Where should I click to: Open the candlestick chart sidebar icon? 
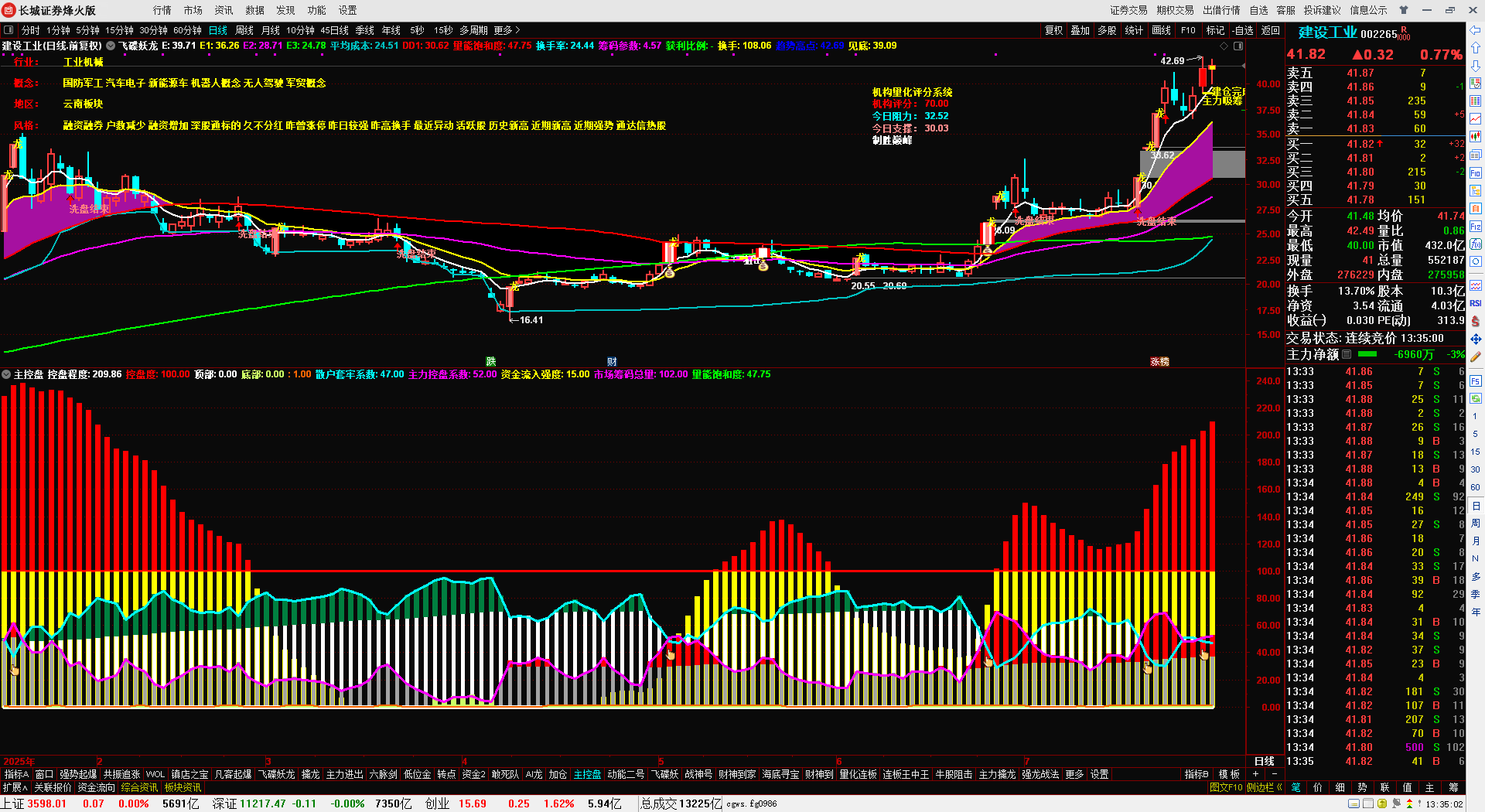[1476, 136]
